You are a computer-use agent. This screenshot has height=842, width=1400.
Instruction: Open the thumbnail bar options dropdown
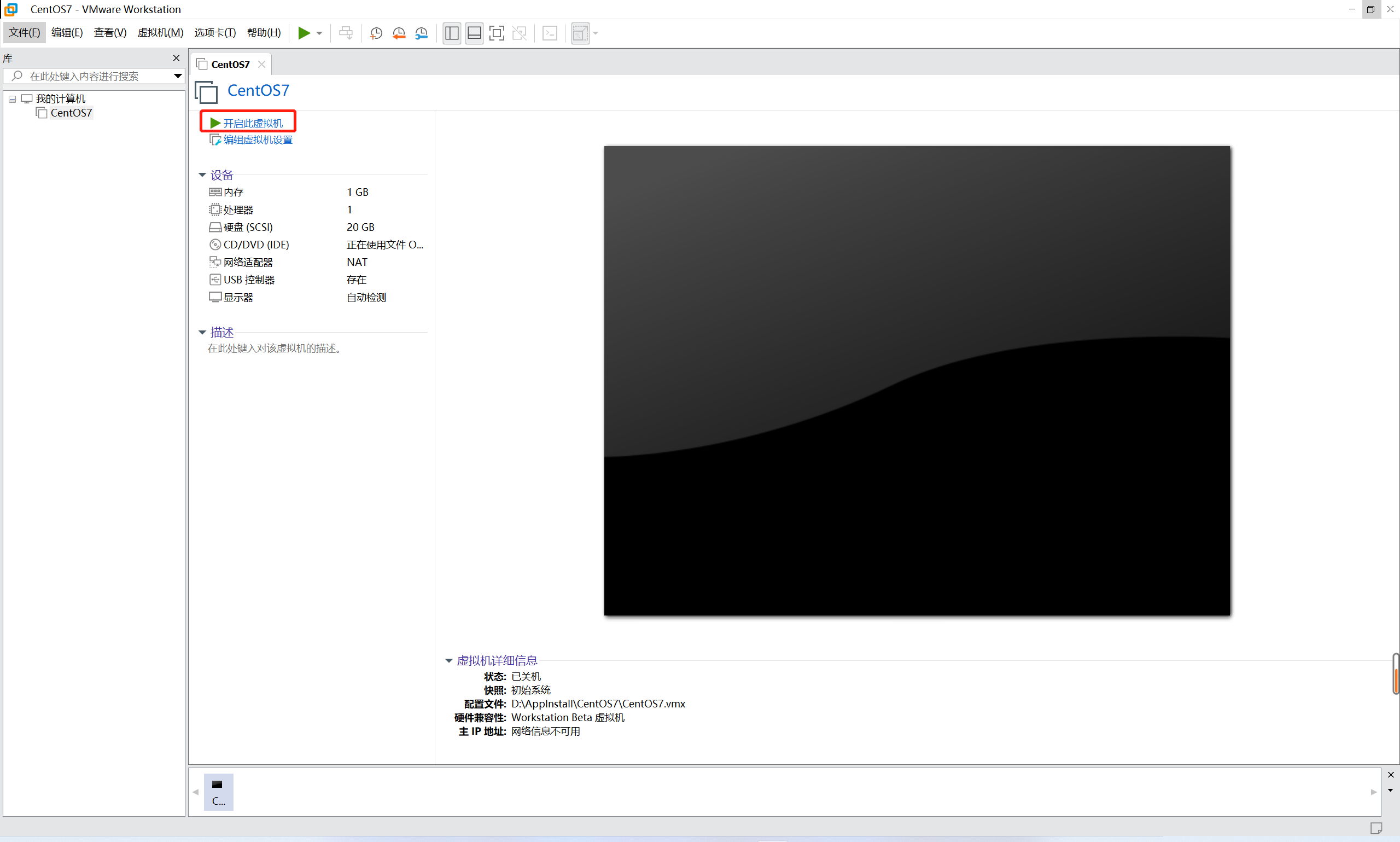(1390, 791)
